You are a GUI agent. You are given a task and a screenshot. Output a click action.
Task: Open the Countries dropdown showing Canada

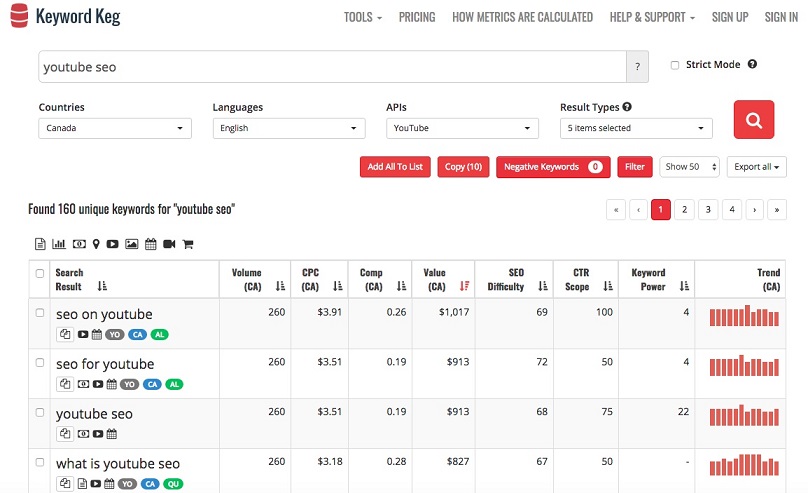click(115, 128)
